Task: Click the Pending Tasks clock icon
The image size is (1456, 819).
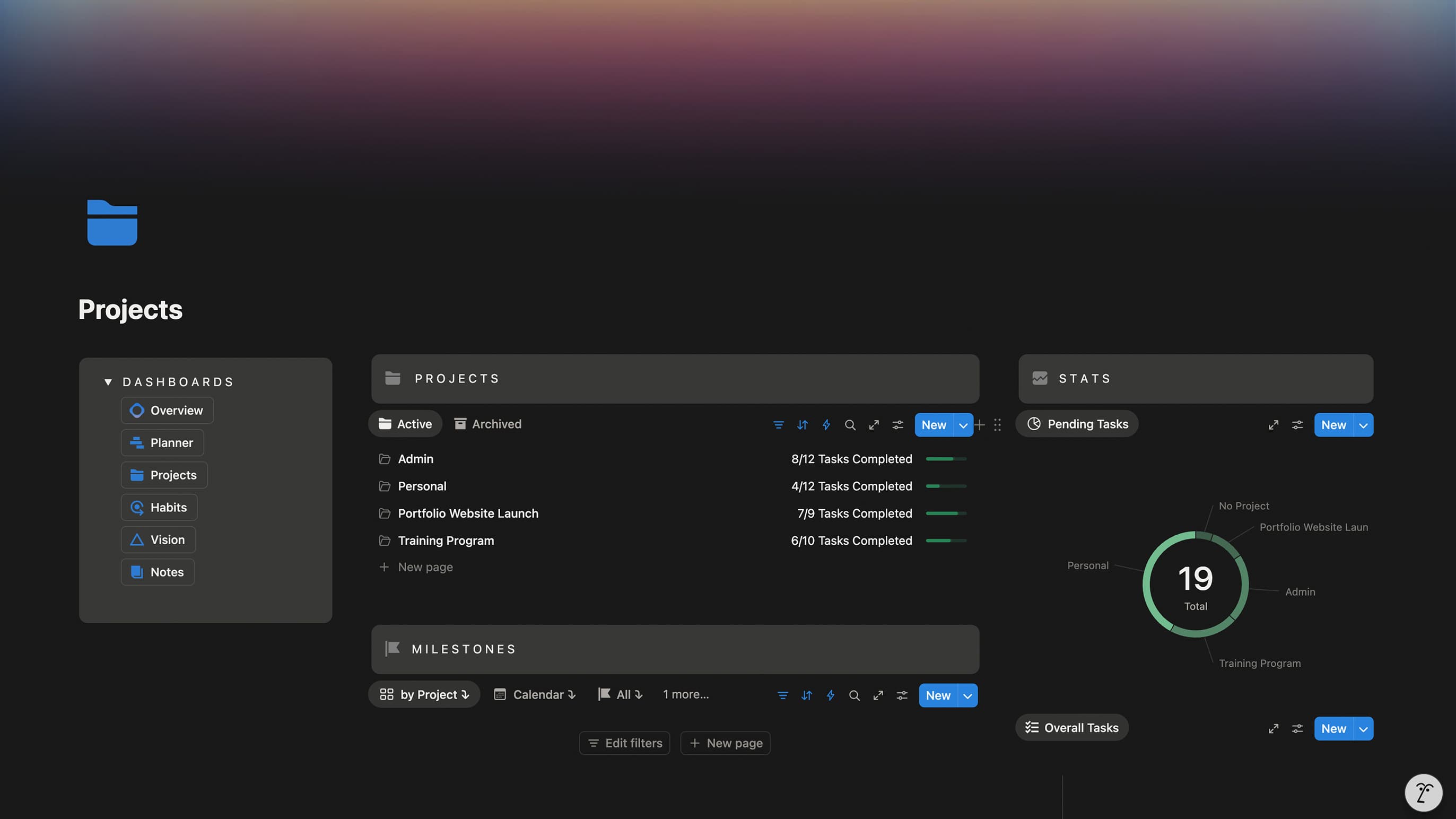Action: click(1034, 423)
